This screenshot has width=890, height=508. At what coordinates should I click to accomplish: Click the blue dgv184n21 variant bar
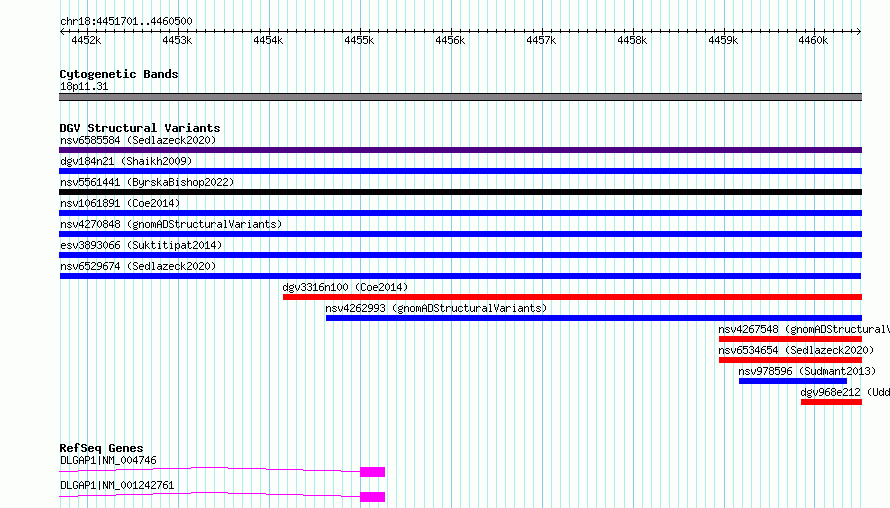[x=460, y=171]
